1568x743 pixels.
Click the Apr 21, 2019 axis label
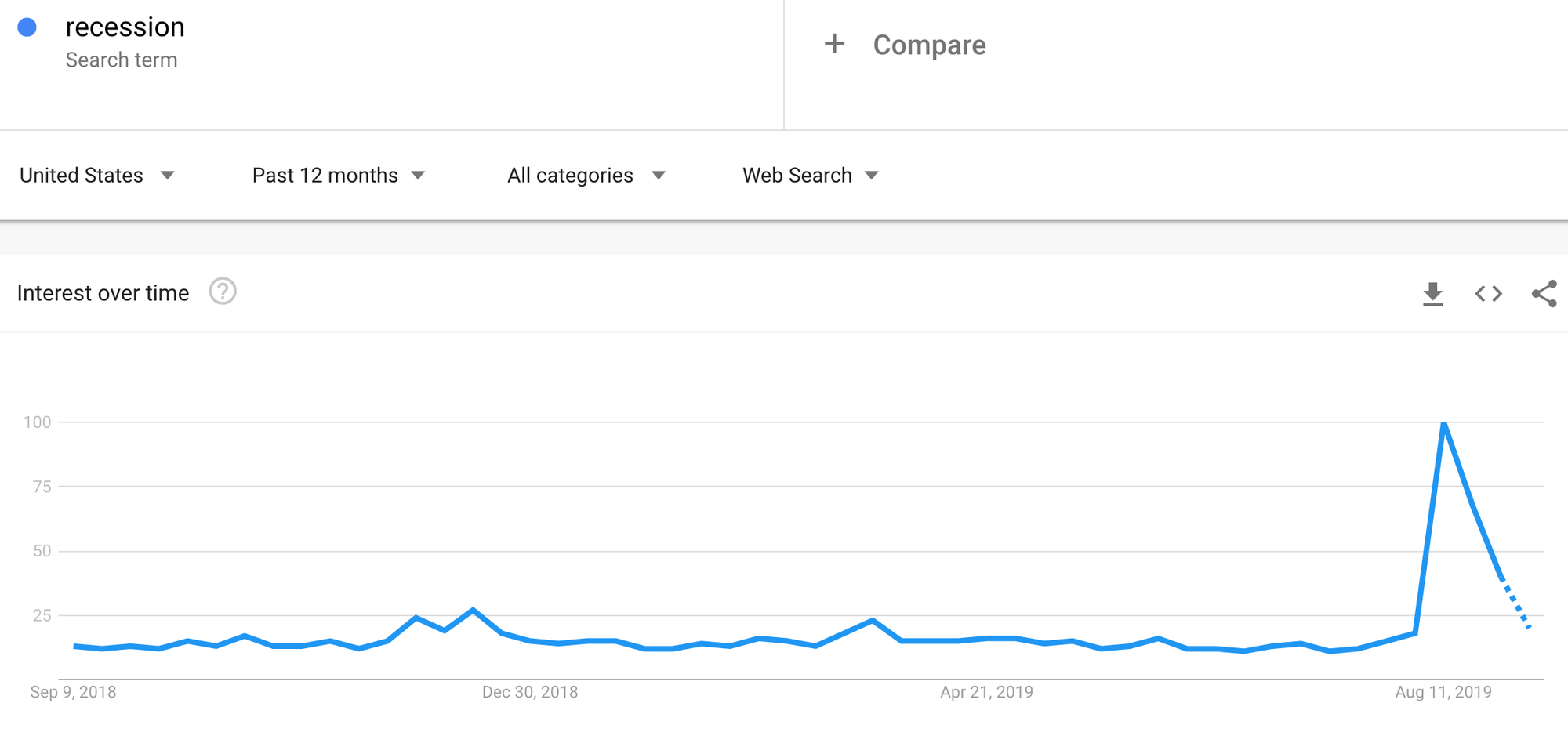point(987,692)
